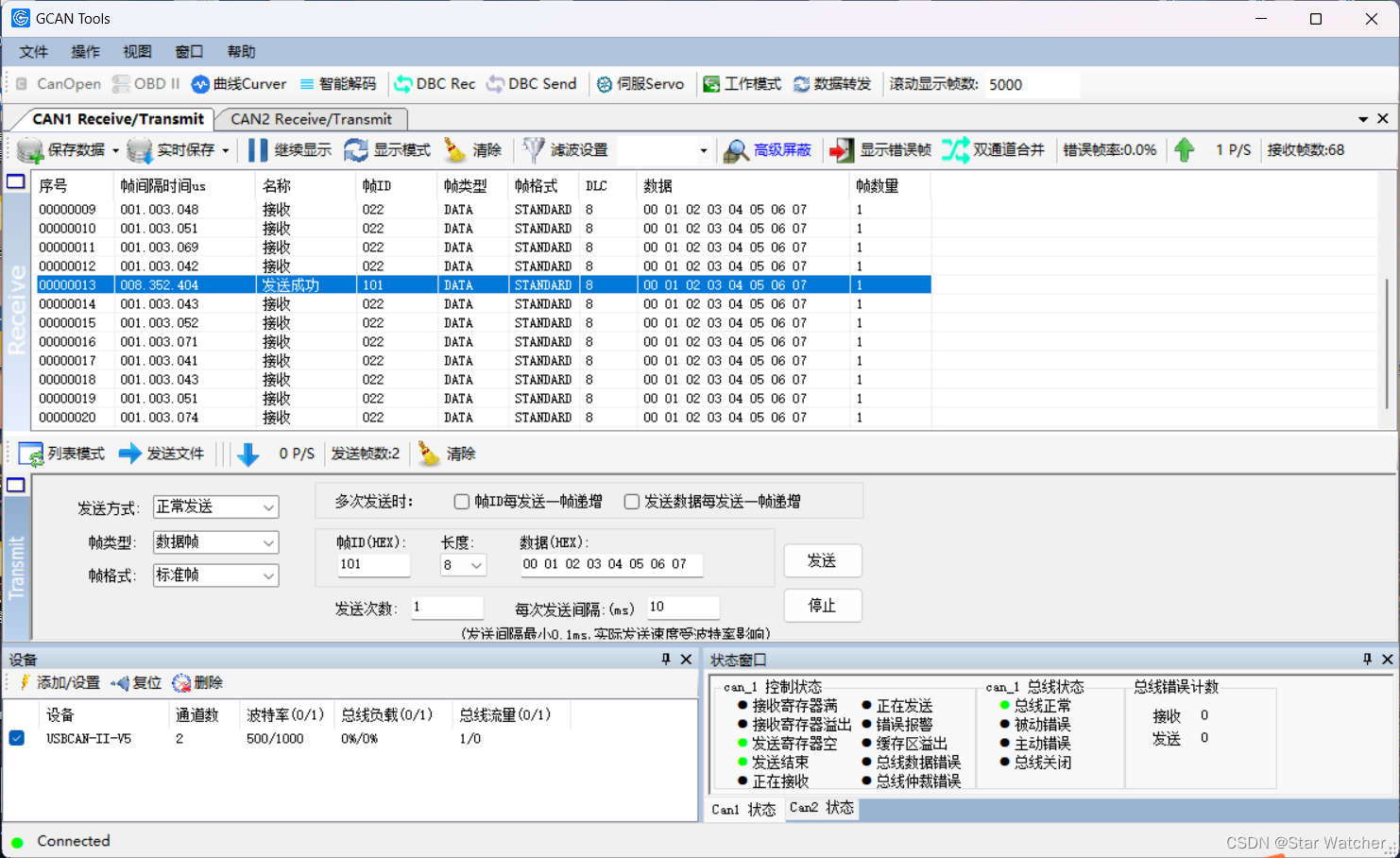Pin the 状态窗口 panel

point(1367,659)
